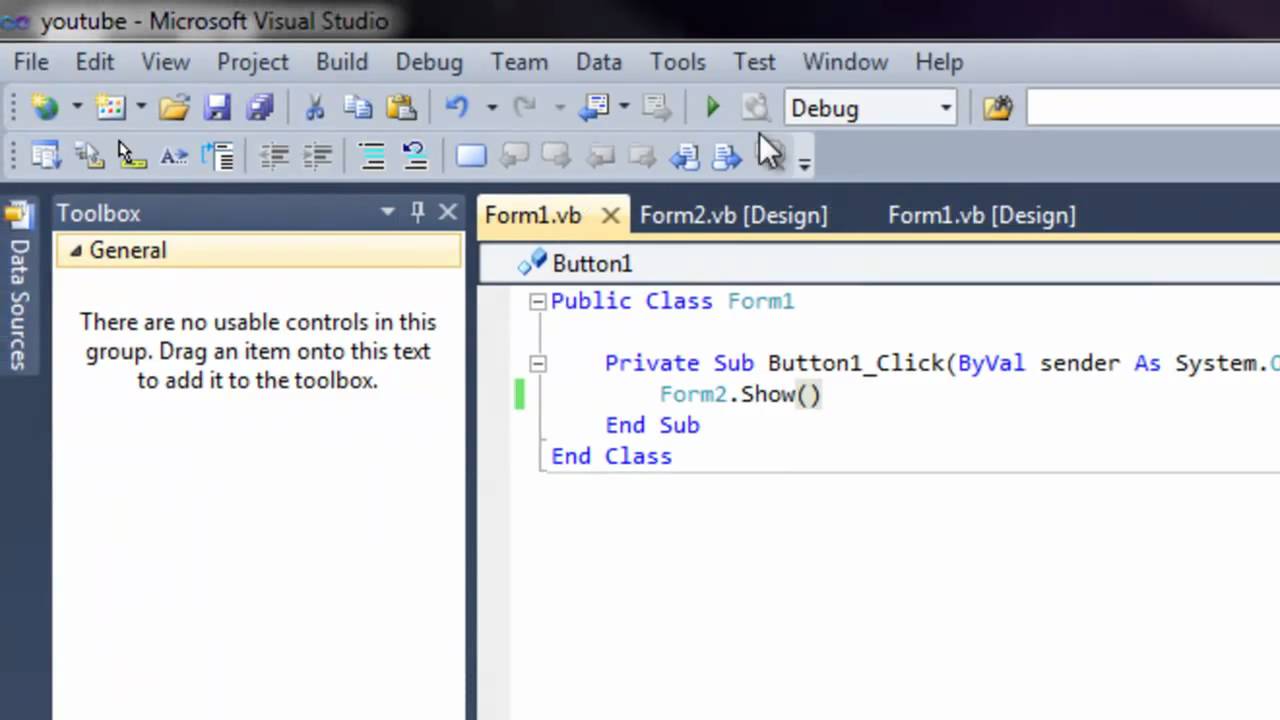Click the Undo arrow icon

(457, 107)
